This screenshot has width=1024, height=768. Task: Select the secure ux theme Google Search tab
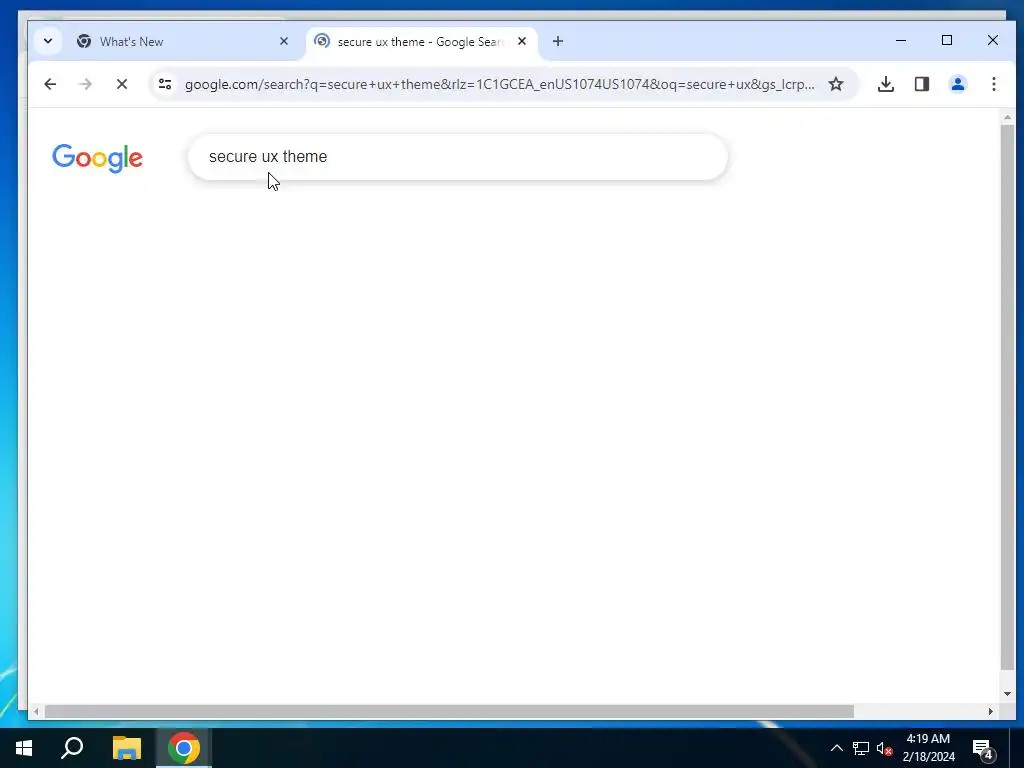pyautogui.click(x=421, y=42)
